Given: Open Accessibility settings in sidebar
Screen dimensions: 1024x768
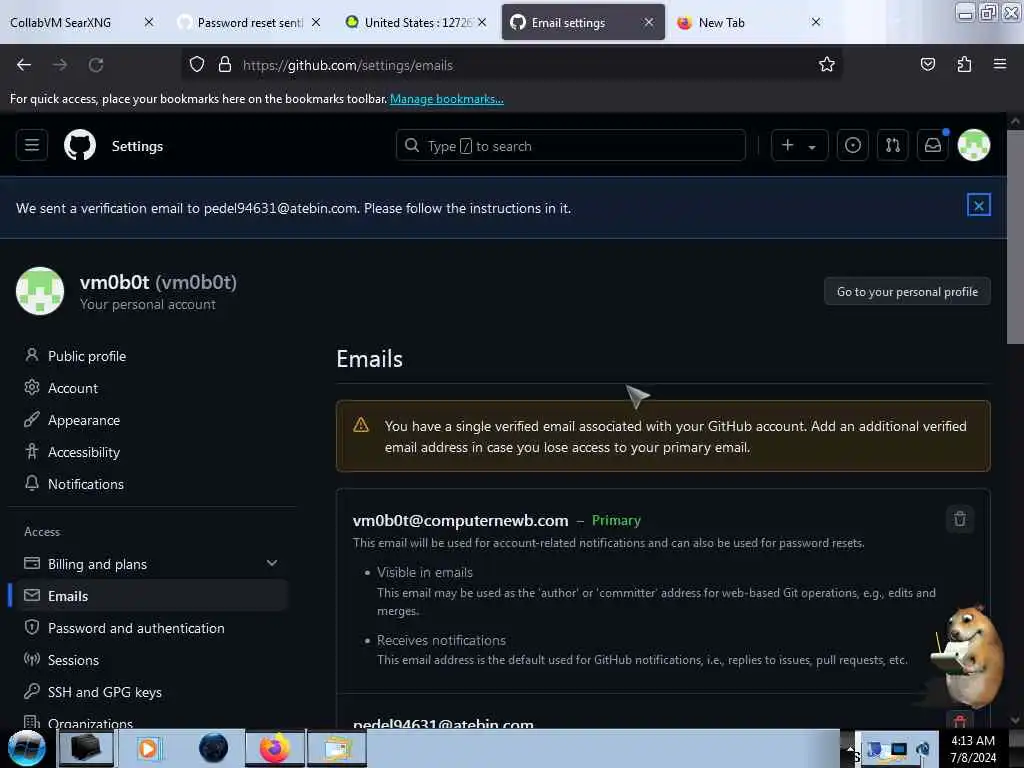Looking at the screenshot, I should [x=84, y=452].
